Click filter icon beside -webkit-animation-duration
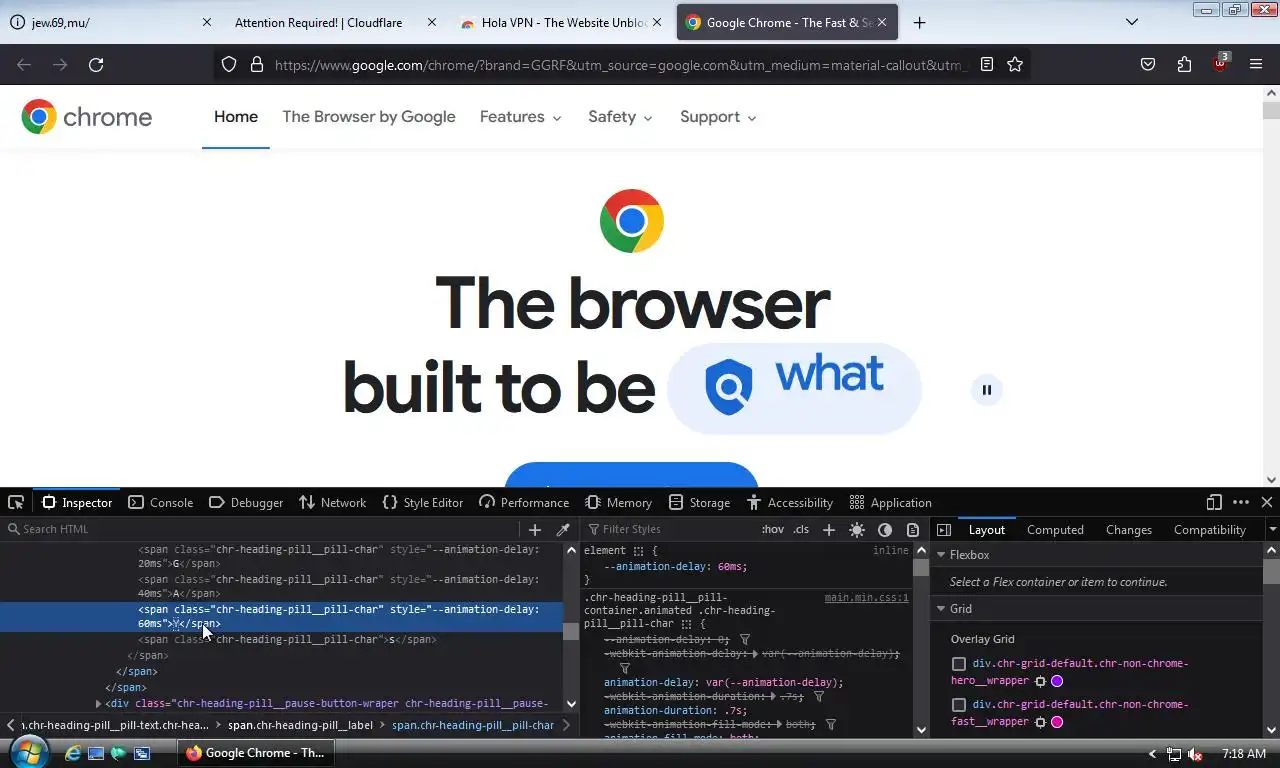 coord(818,696)
